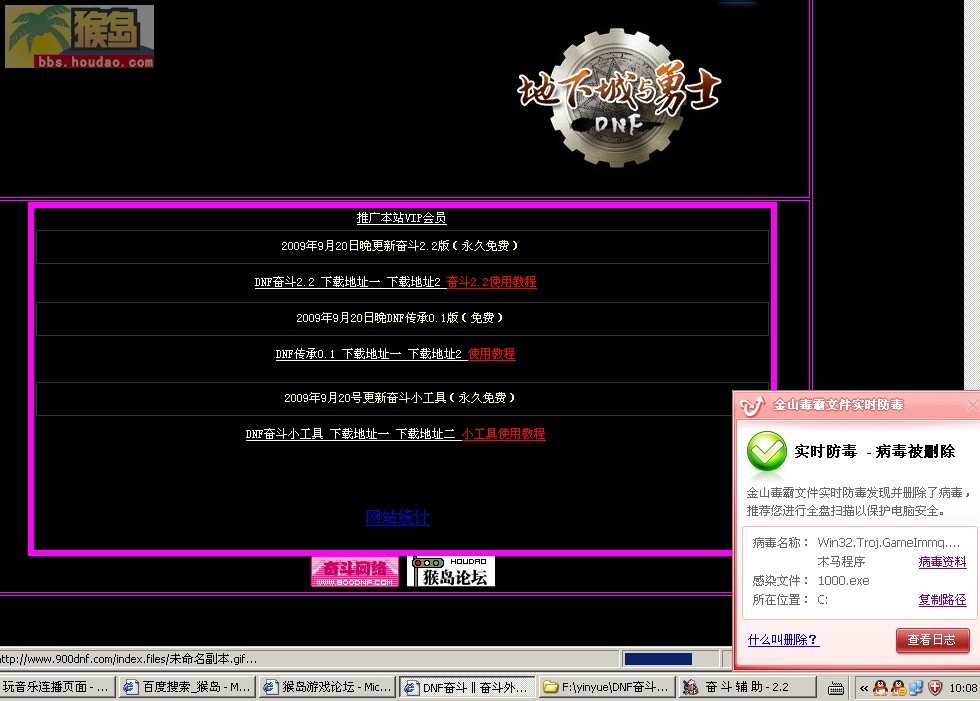
Task: Click 复制路径 in the antivirus popup
Action: click(942, 600)
